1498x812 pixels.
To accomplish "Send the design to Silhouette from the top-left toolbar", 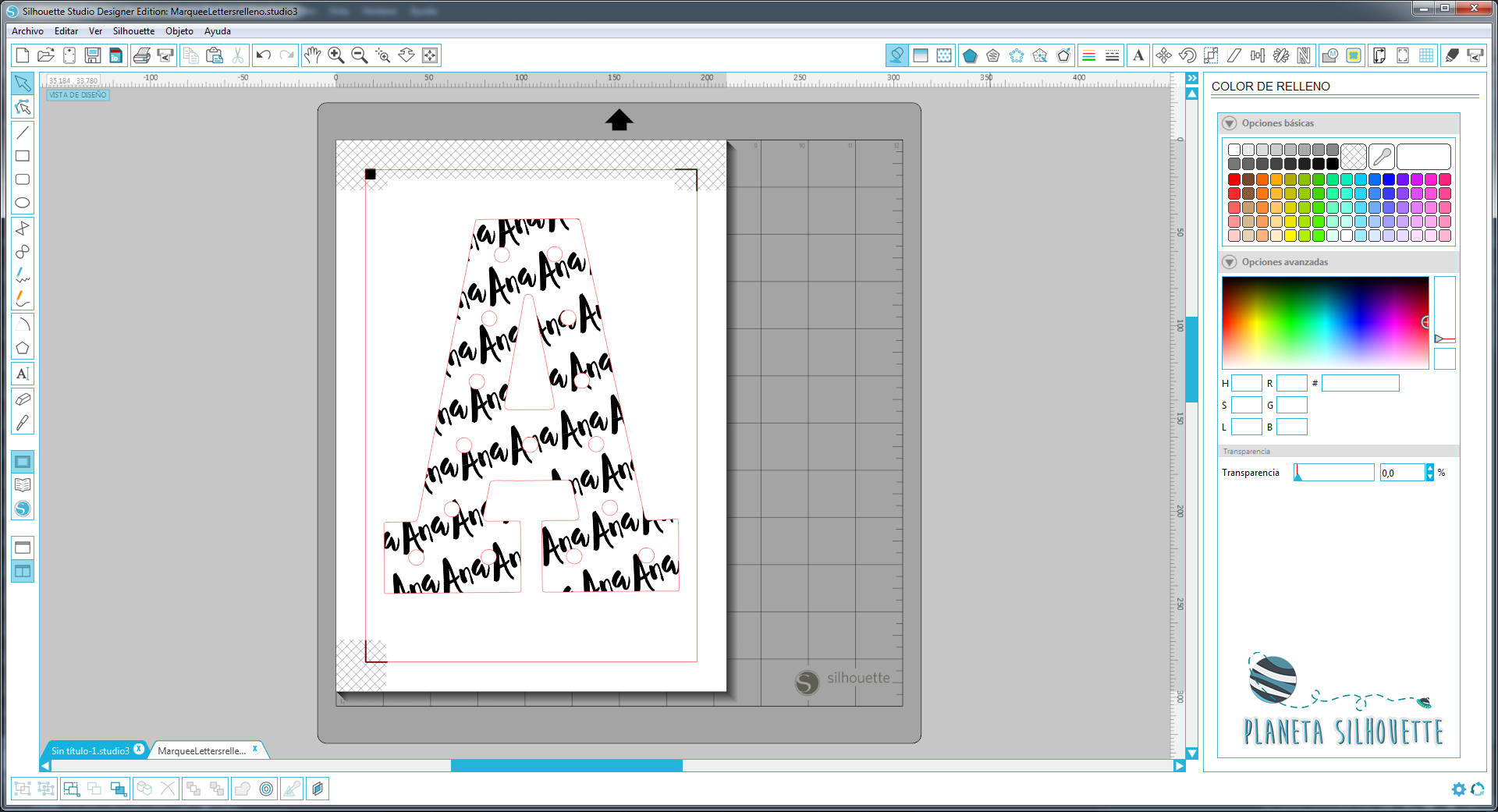I will 165,55.
